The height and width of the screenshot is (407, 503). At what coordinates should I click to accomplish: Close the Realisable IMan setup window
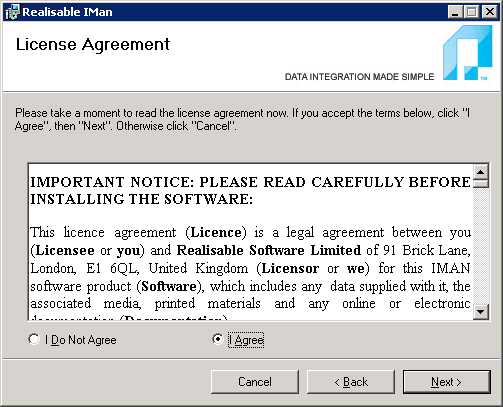click(490, 12)
